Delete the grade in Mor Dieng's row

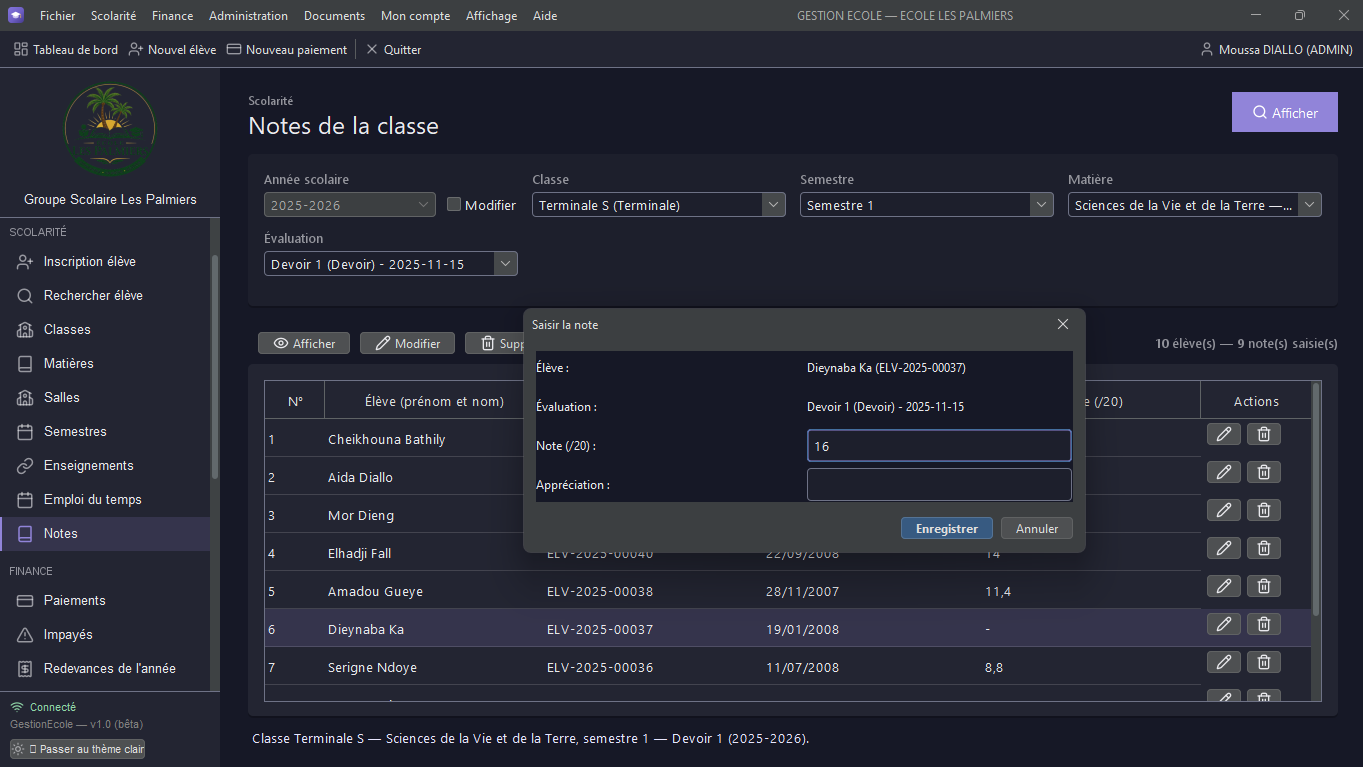coord(1264,510)
